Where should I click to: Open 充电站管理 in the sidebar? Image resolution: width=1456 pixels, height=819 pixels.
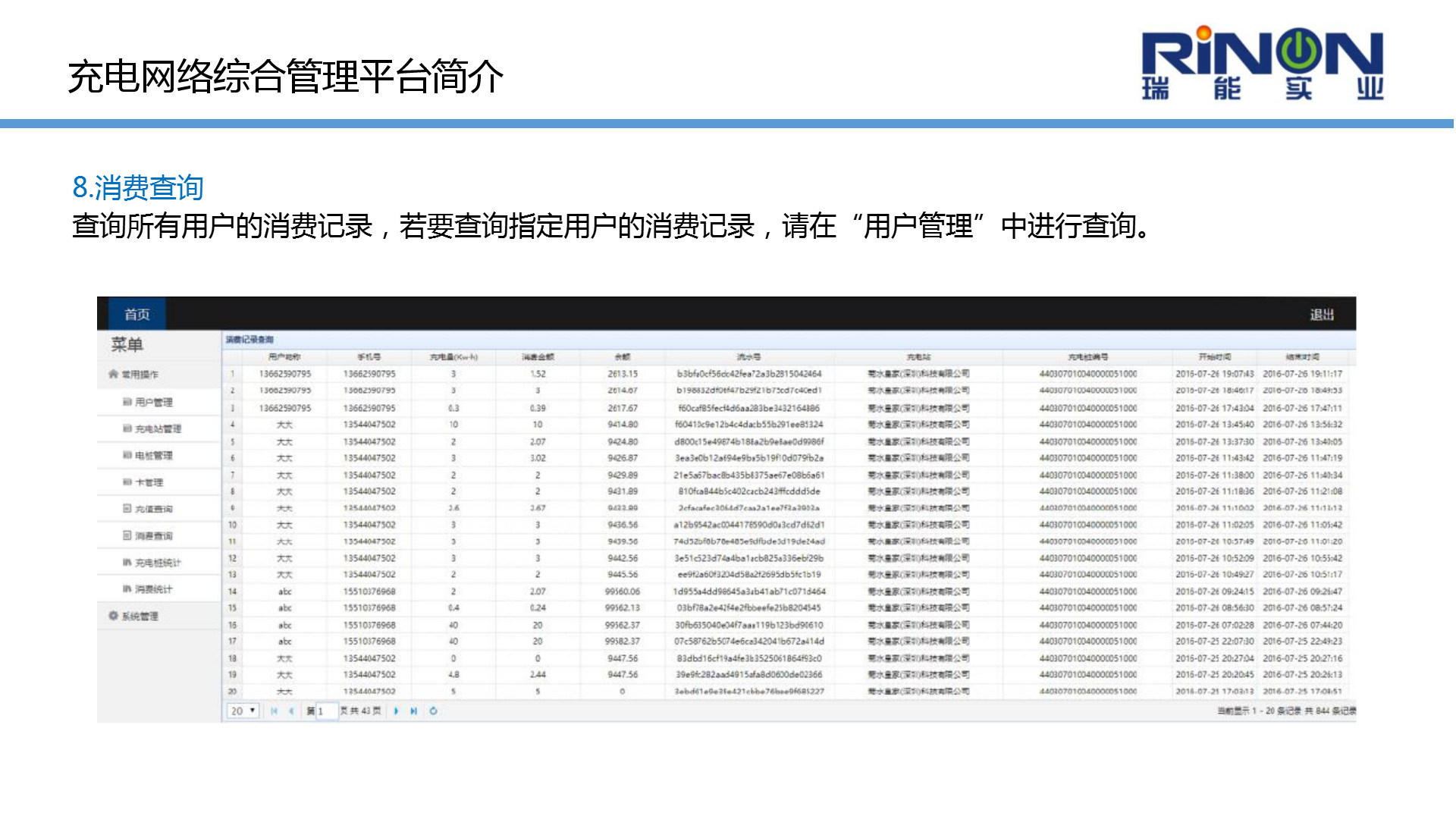click(158, 428)
